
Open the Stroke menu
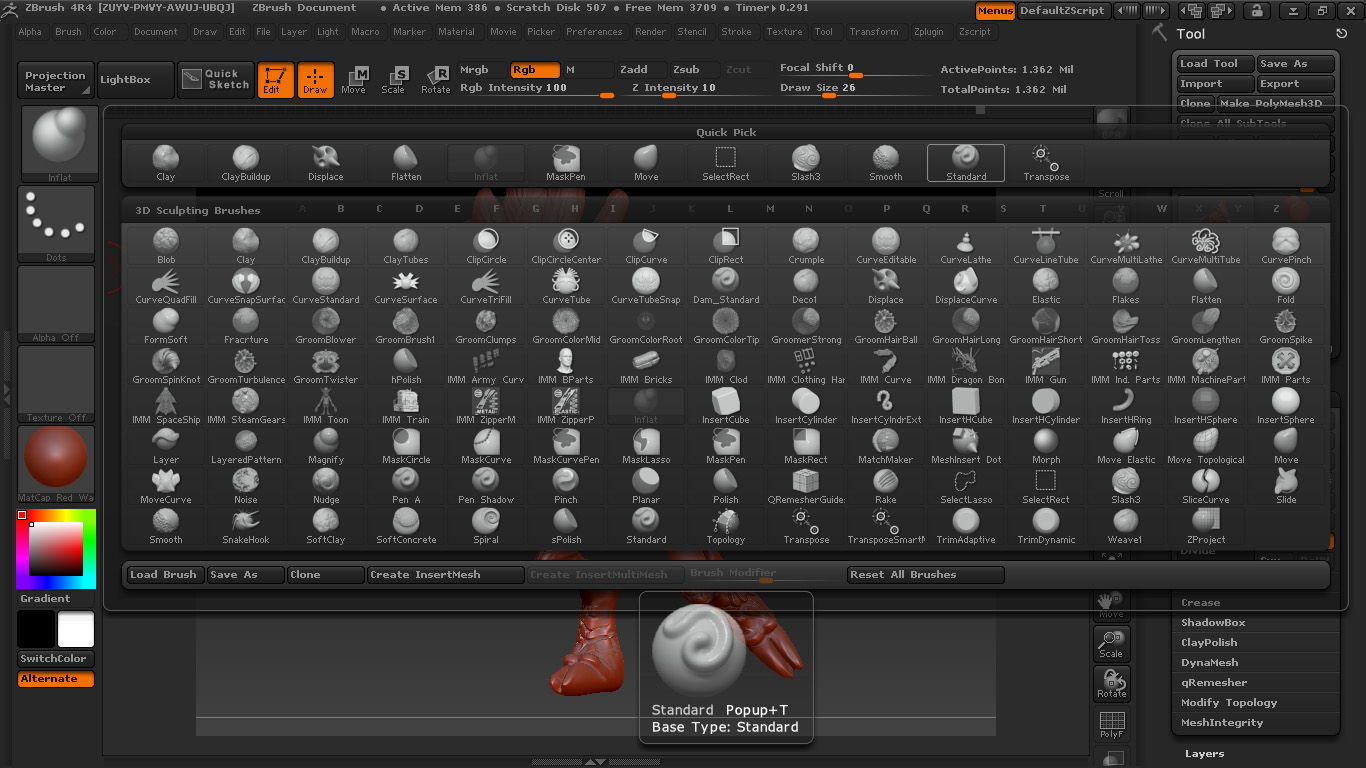[x=736, y=32]
